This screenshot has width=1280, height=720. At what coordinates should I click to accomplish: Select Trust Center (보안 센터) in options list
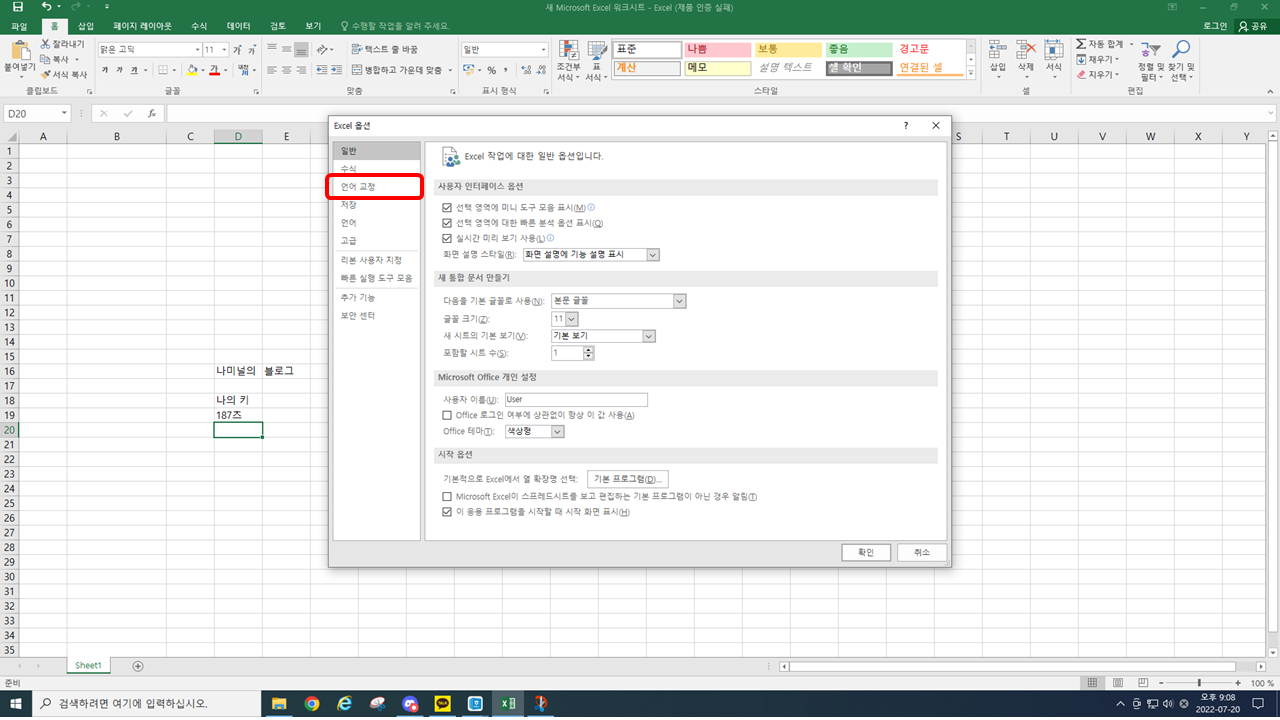(x=377, y=316)
